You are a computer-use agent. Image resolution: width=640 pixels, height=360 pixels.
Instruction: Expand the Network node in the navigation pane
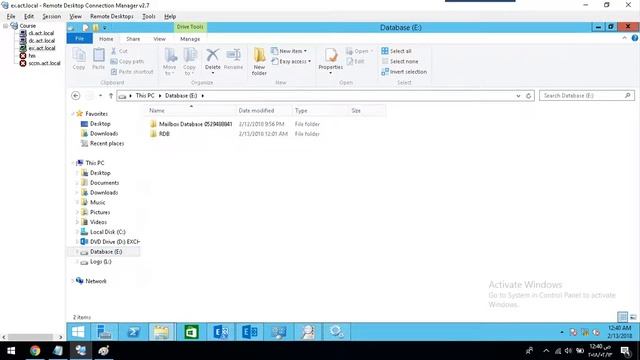73,281
